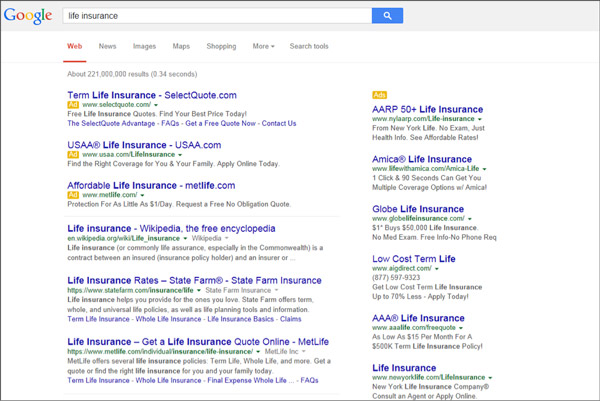The image size is (600, 401).
Task: Open New York Life Insurance sidebar ad
Action: (x=404, y=368)
